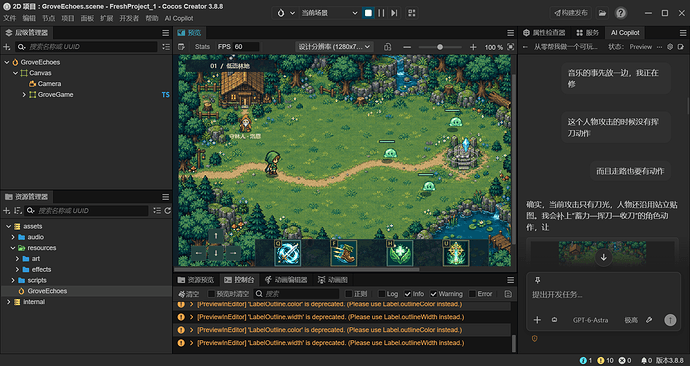Stop the running scene preview
The width and height of the screenshot is (690, 366).
pos(368,13)
